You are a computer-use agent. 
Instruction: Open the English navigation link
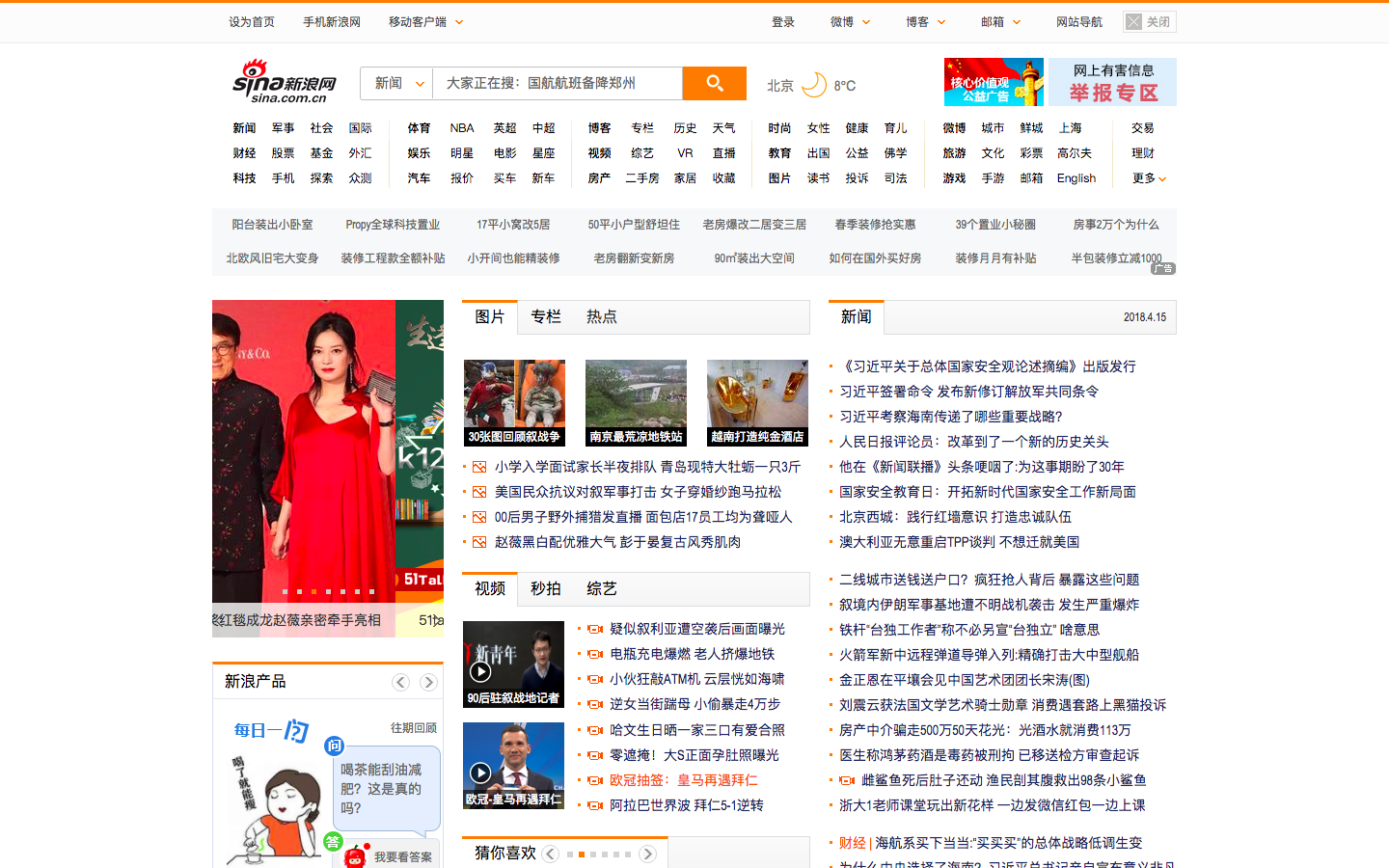point(1076,178)
